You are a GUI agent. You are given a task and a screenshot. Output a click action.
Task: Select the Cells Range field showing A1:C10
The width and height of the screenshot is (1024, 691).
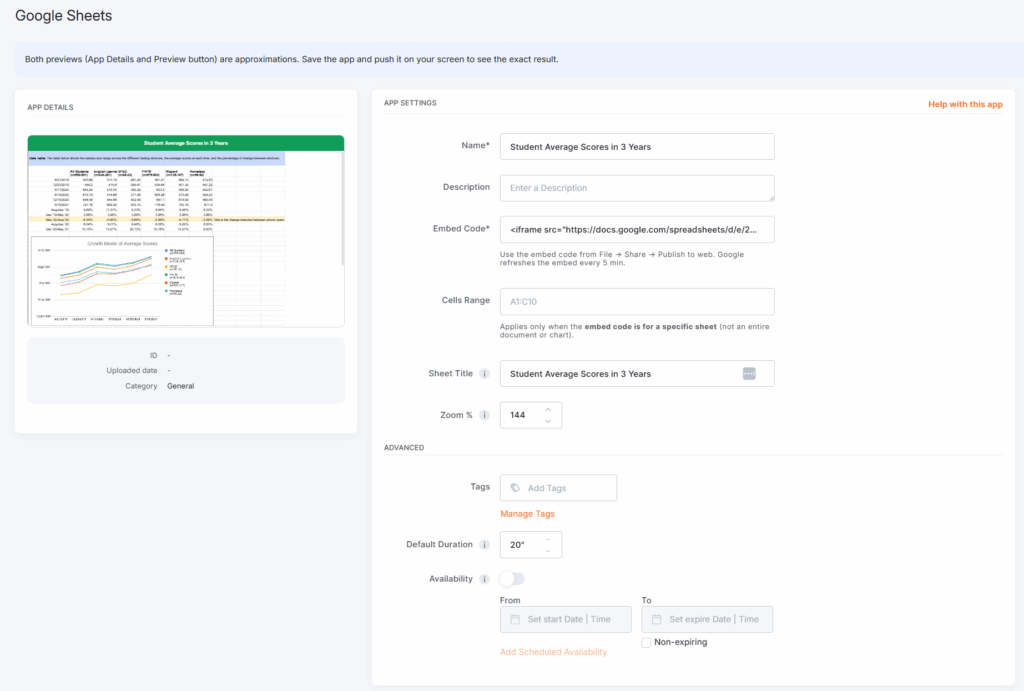click(x=637, y=301)
